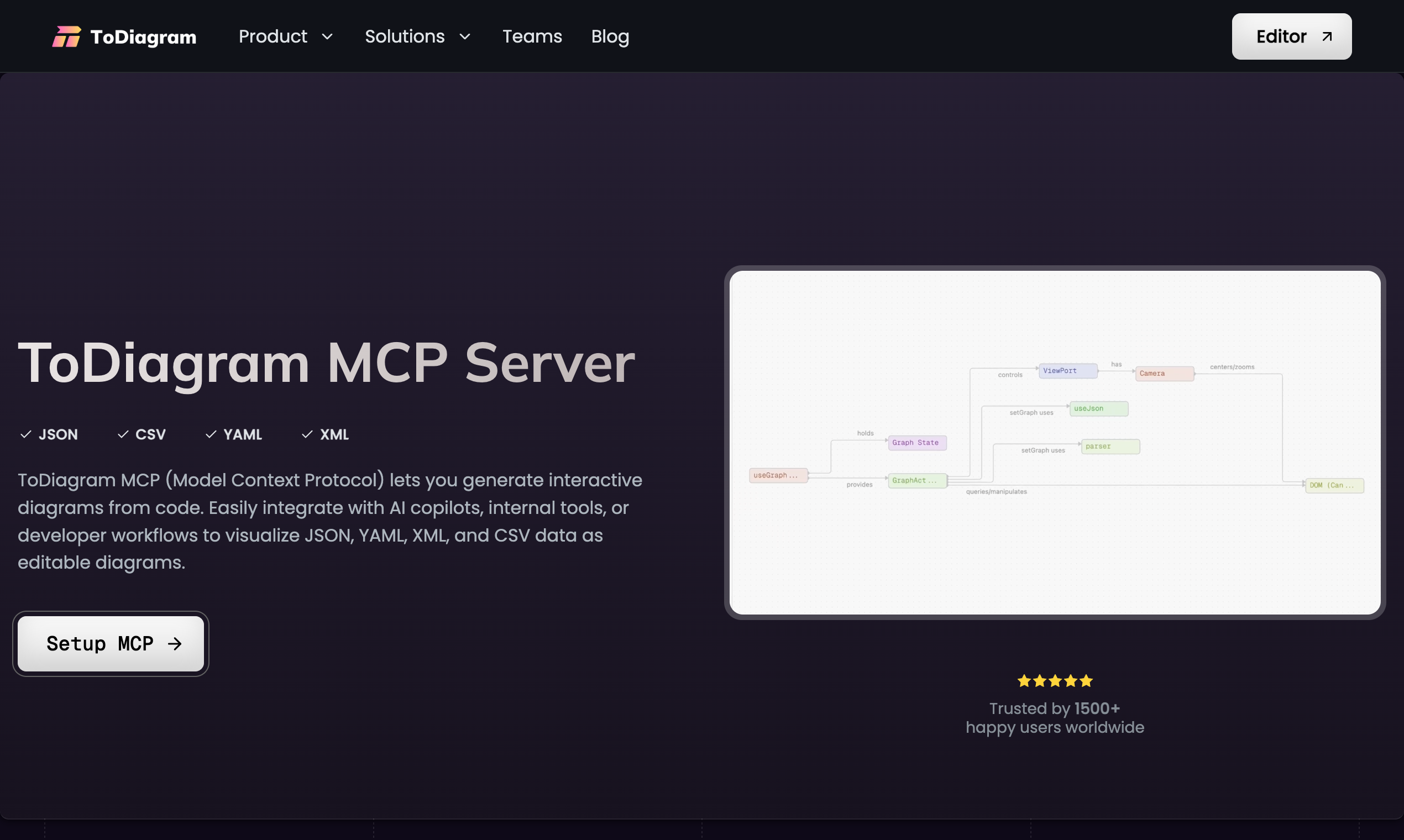Select the DOM (Can... diagram node
Image resolution: width=1404 pixels, height=840 pixels.
coord(1334,486)
